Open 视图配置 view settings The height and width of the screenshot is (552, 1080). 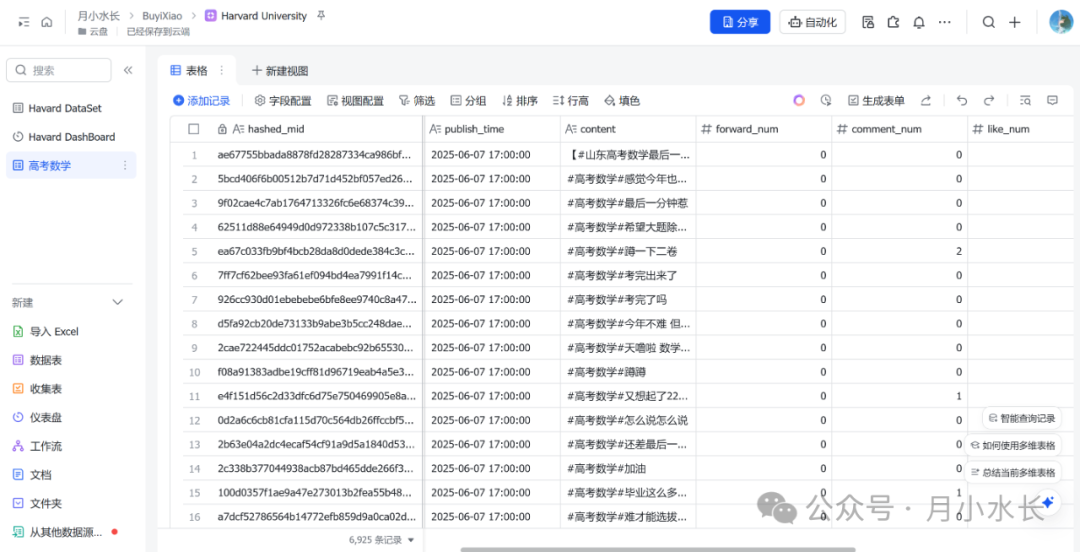coord(355,101)
